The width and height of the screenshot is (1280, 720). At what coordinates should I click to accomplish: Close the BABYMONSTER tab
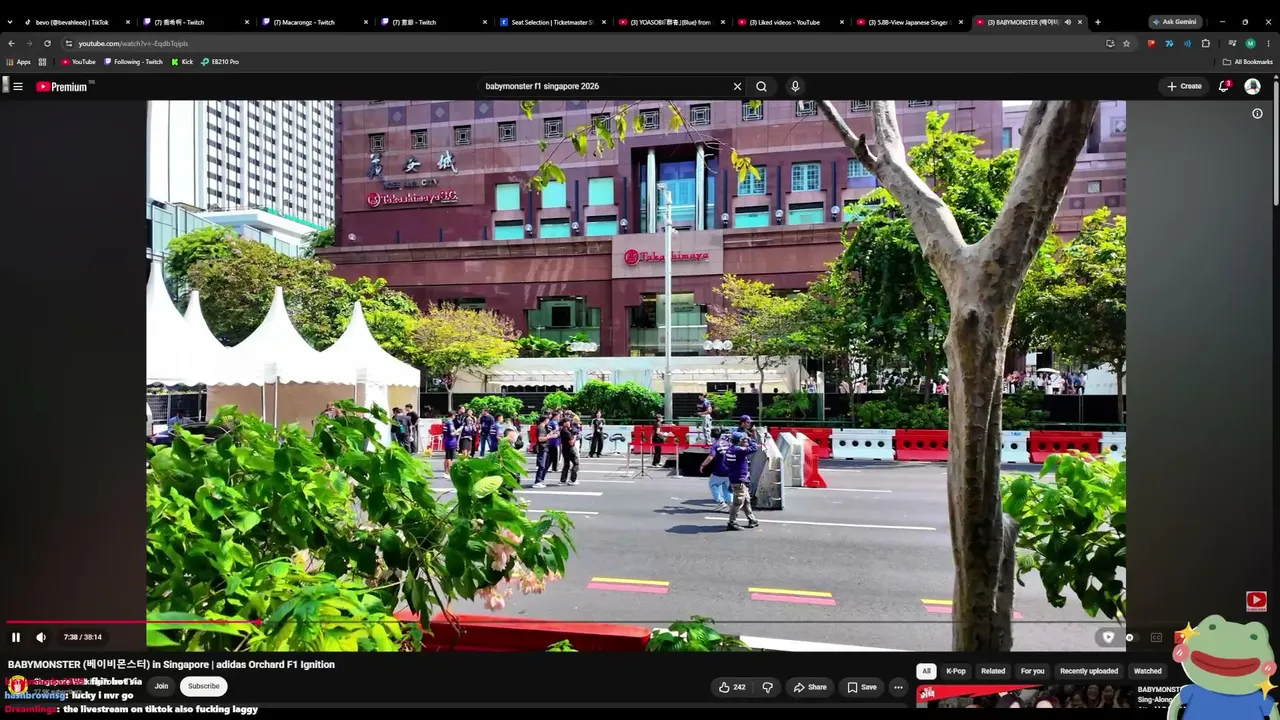click(x=1080, y=22)
